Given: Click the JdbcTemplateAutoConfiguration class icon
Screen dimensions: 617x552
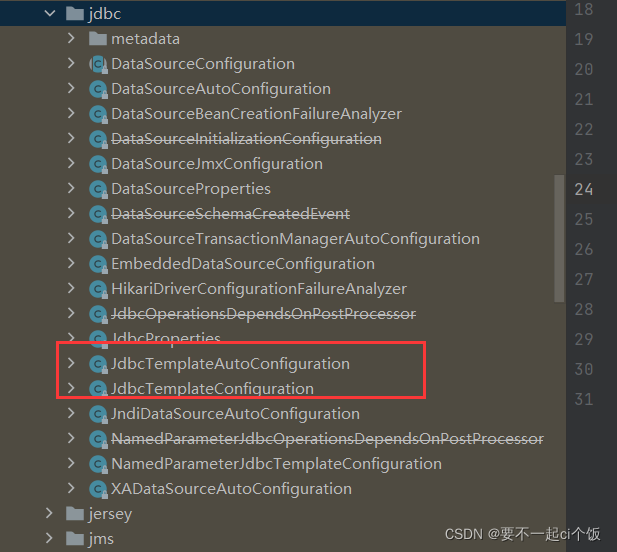Looking at the screenshot, I should tap(98, 364).
